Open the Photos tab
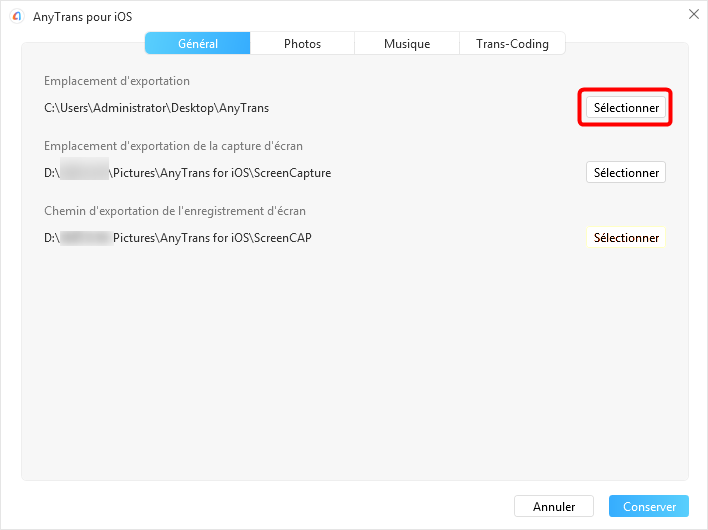The image size is (708, 530). (302, 44)
